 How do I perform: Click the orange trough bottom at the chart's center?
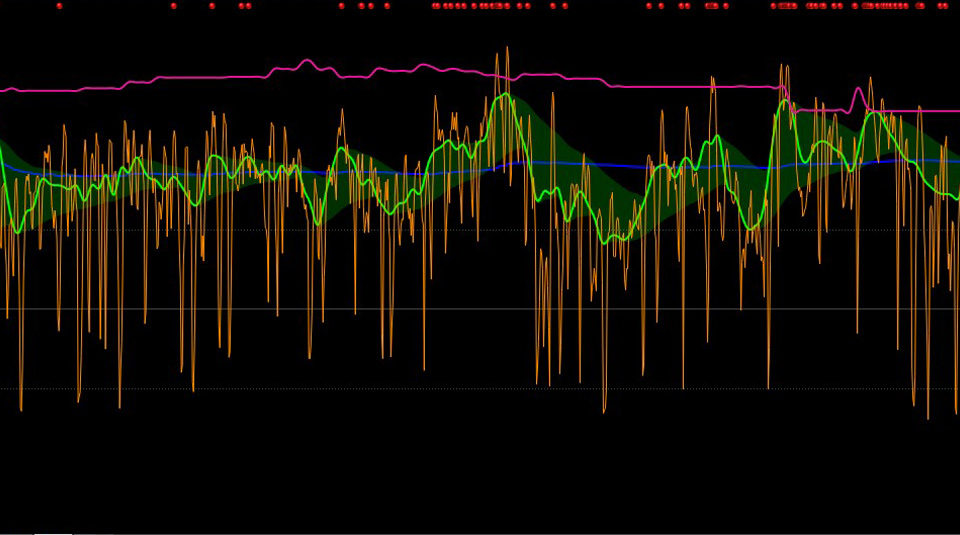(x=604, y=411)
